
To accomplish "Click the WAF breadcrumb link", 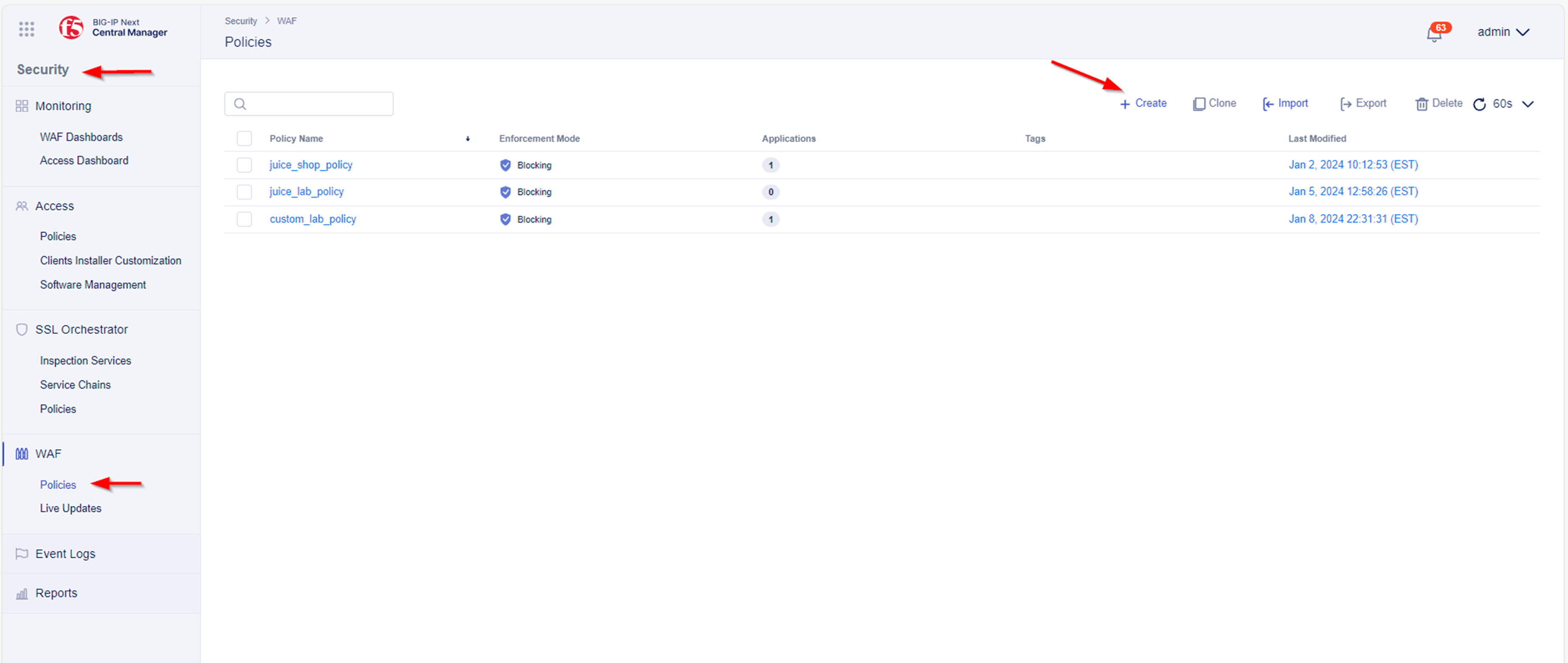I will [287, 21].
